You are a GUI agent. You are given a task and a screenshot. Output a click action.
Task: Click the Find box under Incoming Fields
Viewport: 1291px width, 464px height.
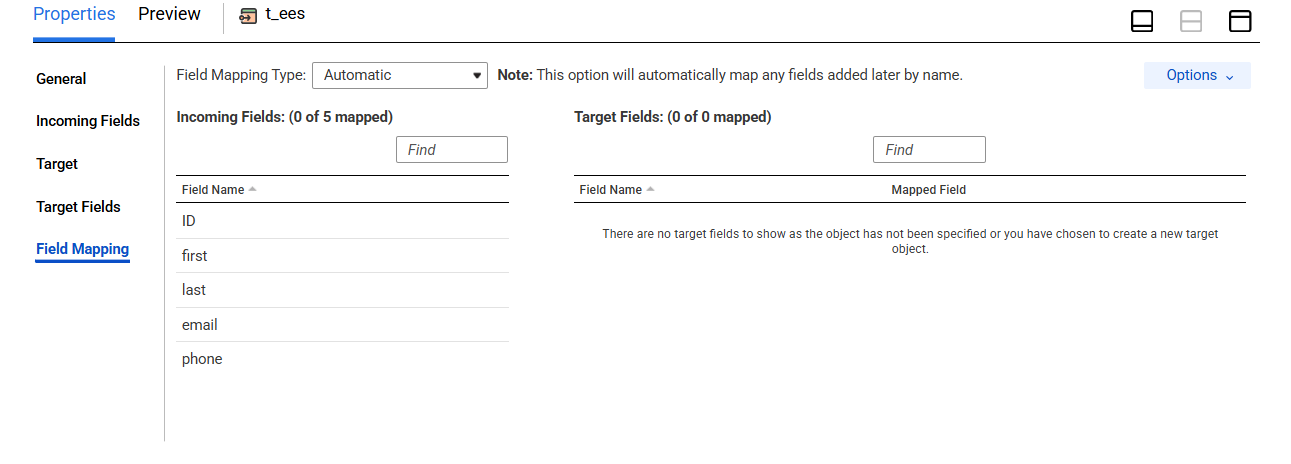click(452, 150)
